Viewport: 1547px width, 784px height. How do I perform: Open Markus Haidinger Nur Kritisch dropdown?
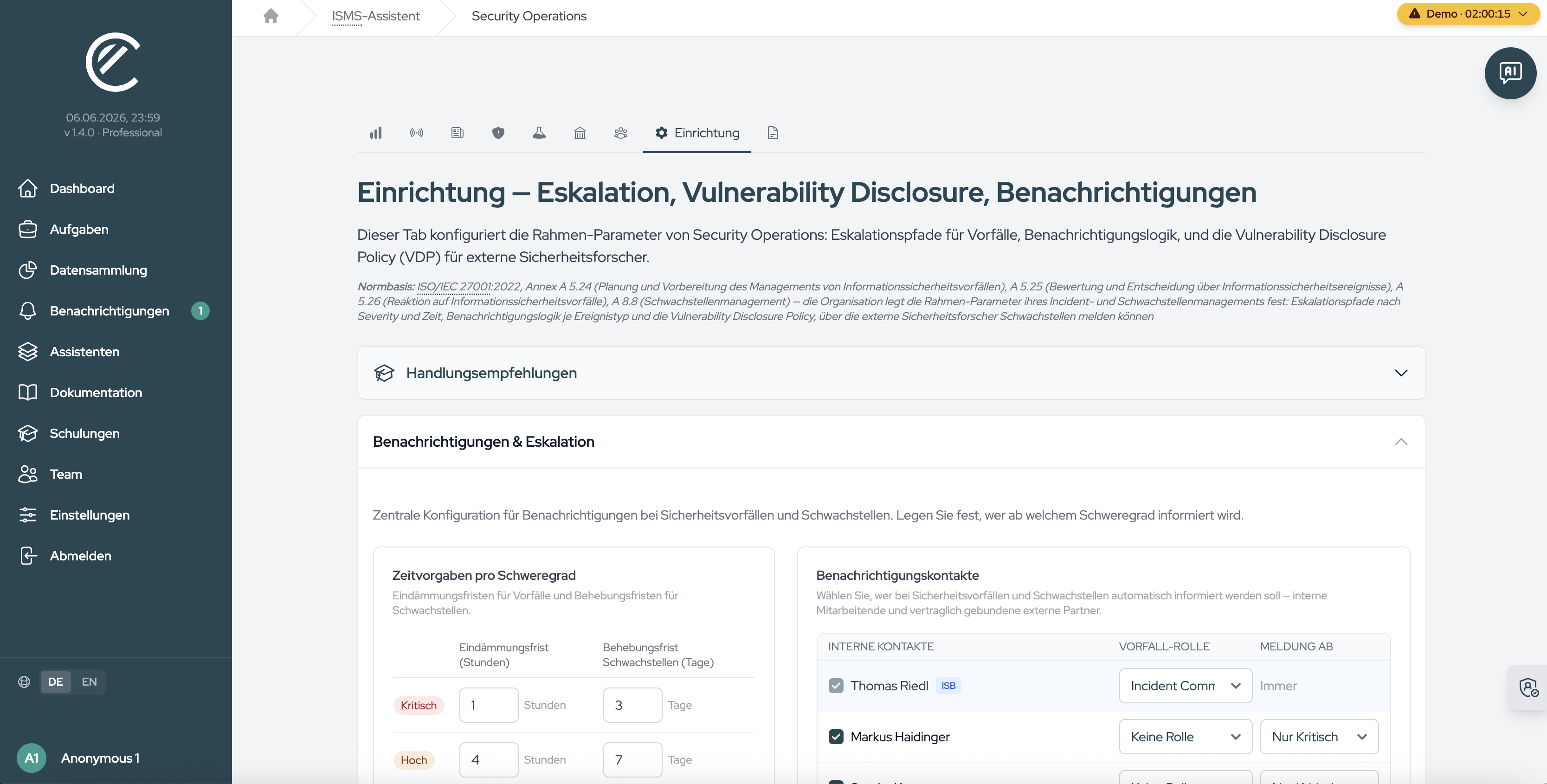(x=1319, y=737)
